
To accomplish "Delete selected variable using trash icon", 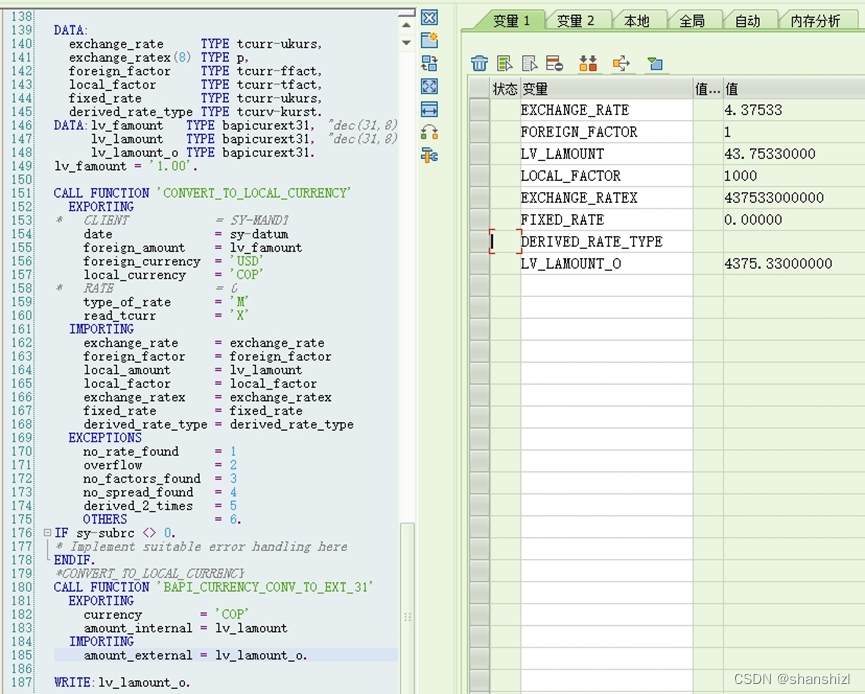I will click(479, 63).
